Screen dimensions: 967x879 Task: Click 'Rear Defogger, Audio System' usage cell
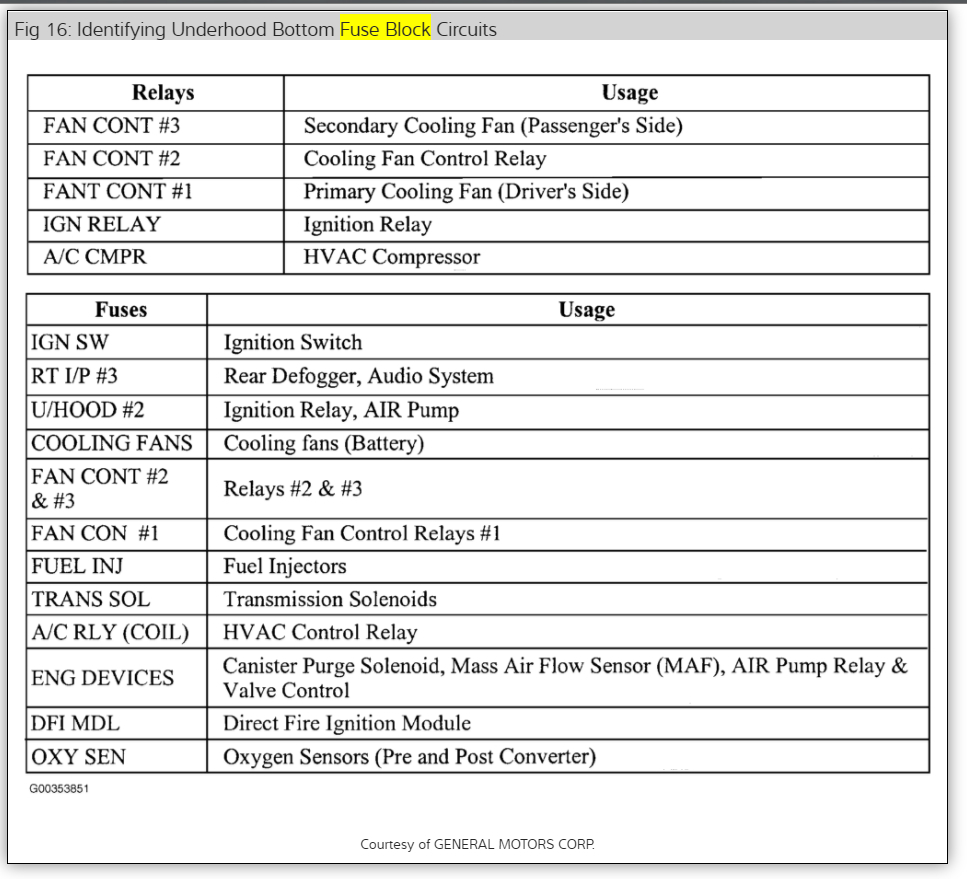tap(568, 377)
